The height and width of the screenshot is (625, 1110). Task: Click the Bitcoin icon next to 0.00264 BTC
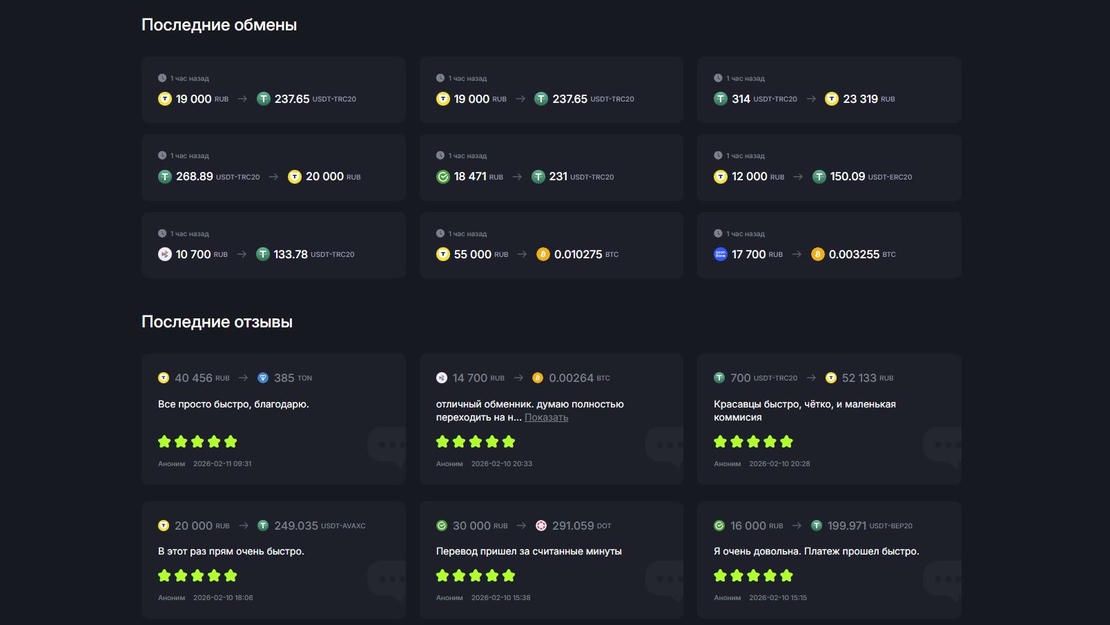537,378
